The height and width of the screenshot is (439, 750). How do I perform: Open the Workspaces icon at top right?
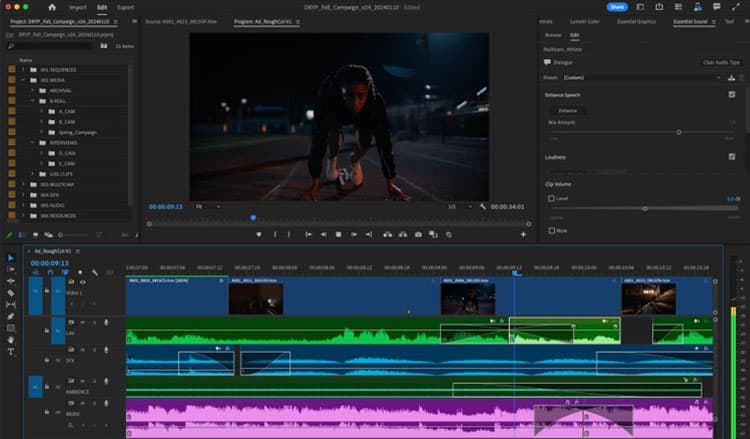[x=640, y=7]
